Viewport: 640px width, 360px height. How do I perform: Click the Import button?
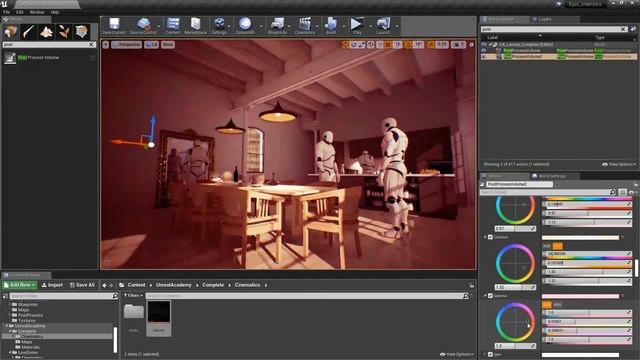(x=52, y=285)
